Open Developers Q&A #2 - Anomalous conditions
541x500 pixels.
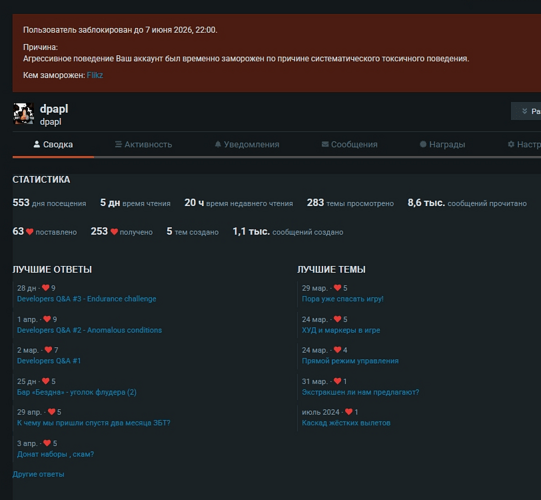tap(89, 330)
